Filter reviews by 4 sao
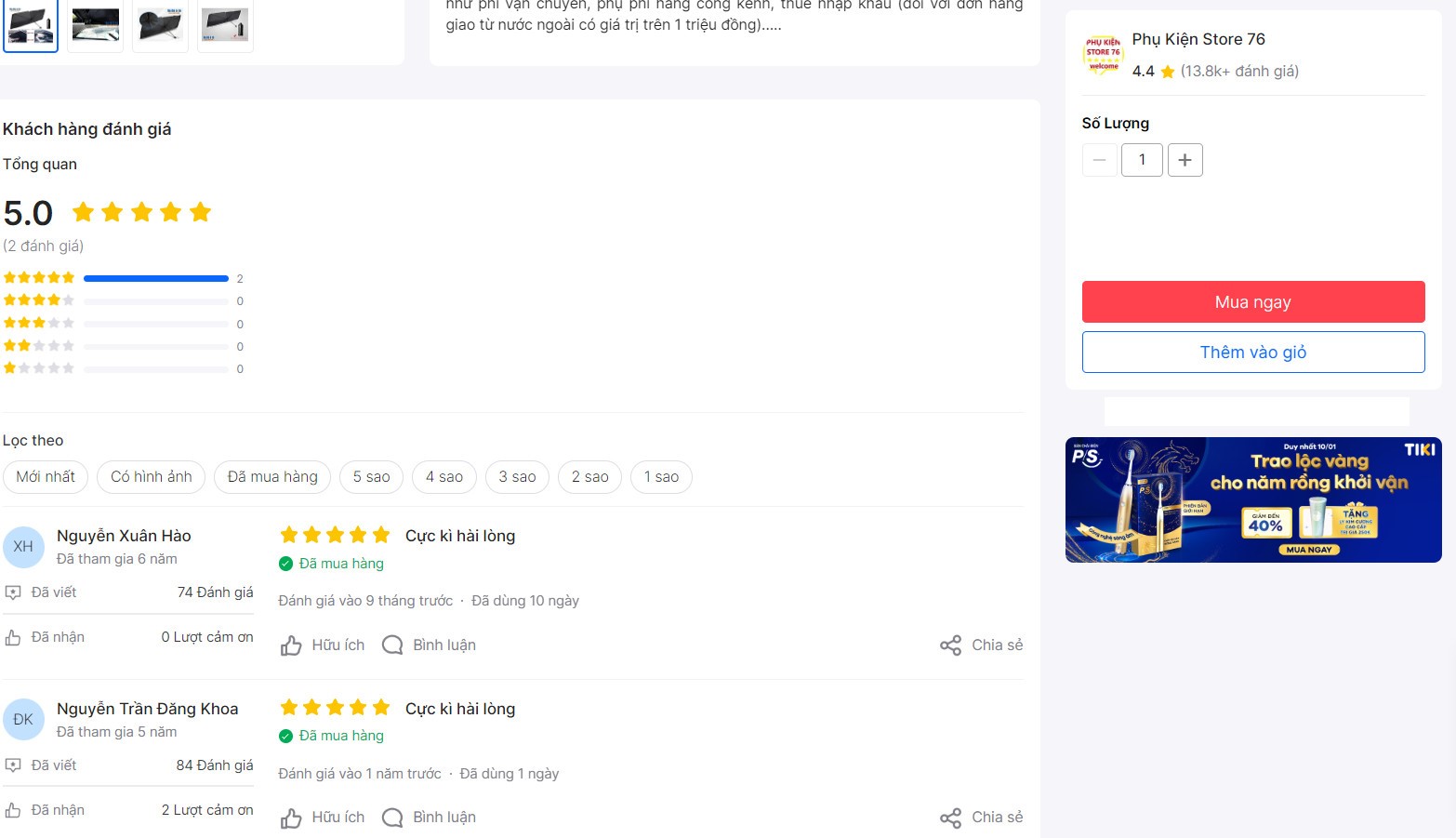 (444, 477)
